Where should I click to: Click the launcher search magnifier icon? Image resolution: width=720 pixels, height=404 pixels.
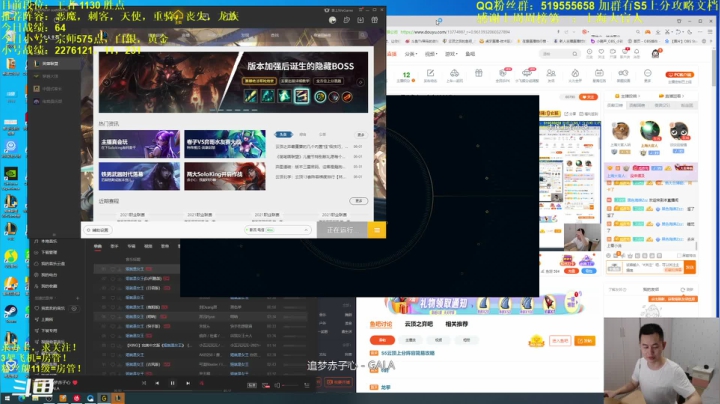(x=363, y=35)
